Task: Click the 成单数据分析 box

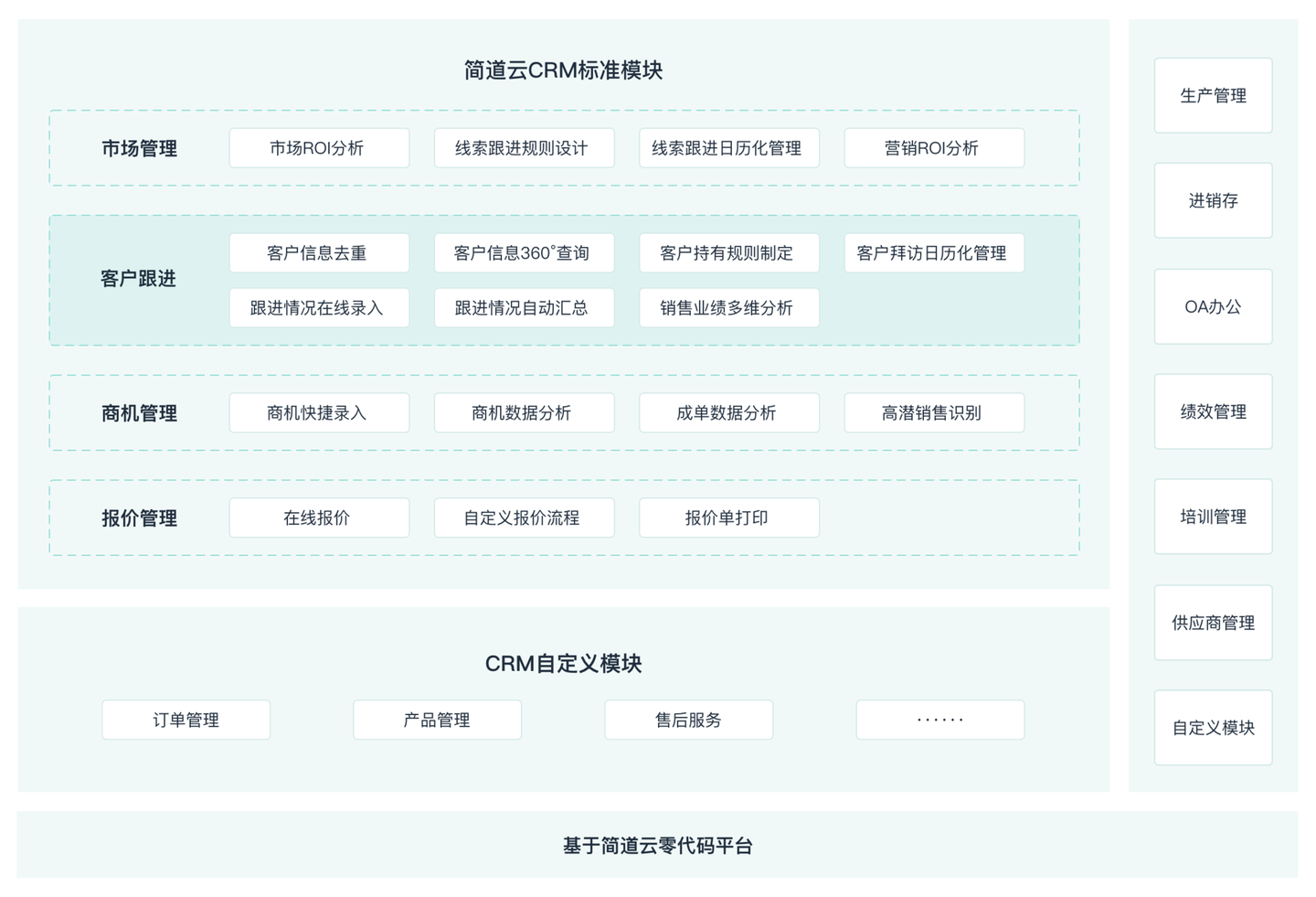Action: (728, 413)
